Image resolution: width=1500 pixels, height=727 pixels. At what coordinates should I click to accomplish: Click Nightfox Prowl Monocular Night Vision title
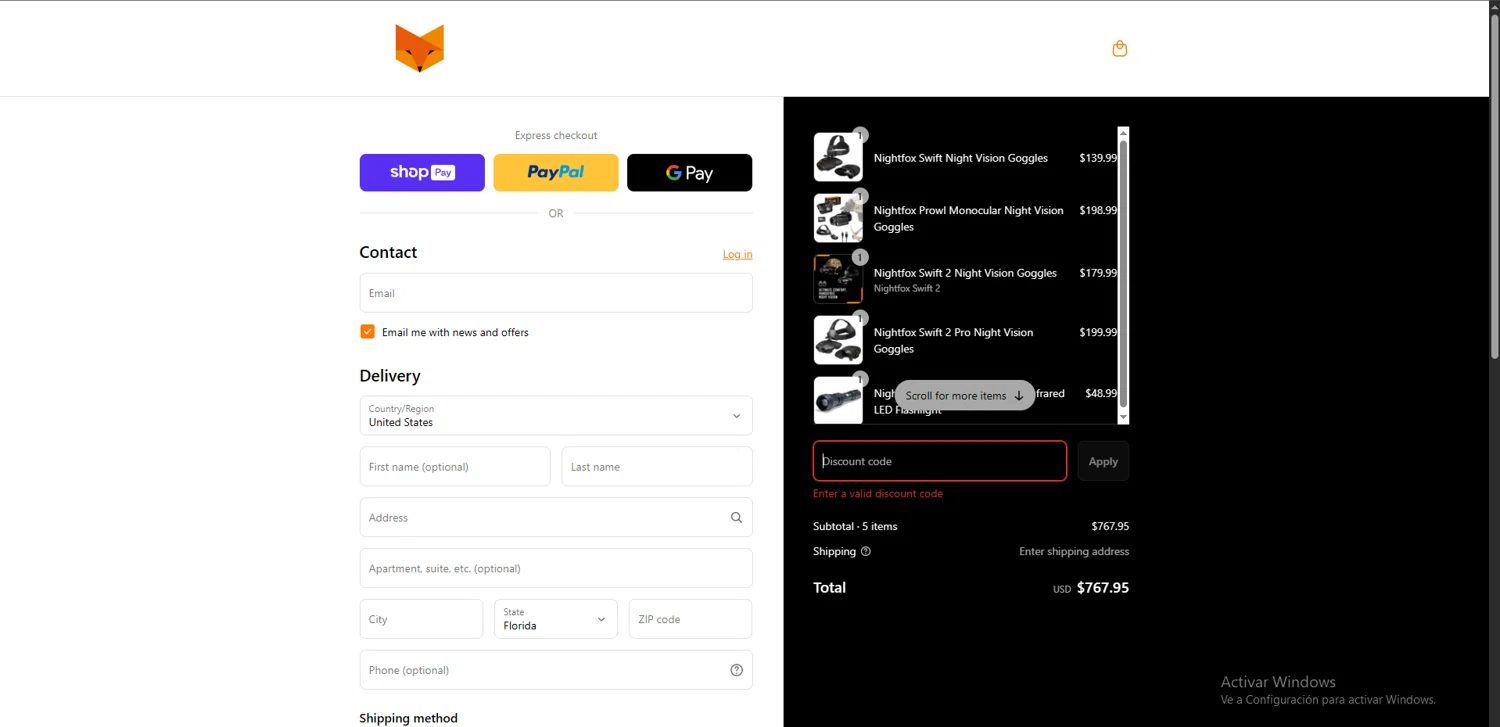click(x=968, y=218)
